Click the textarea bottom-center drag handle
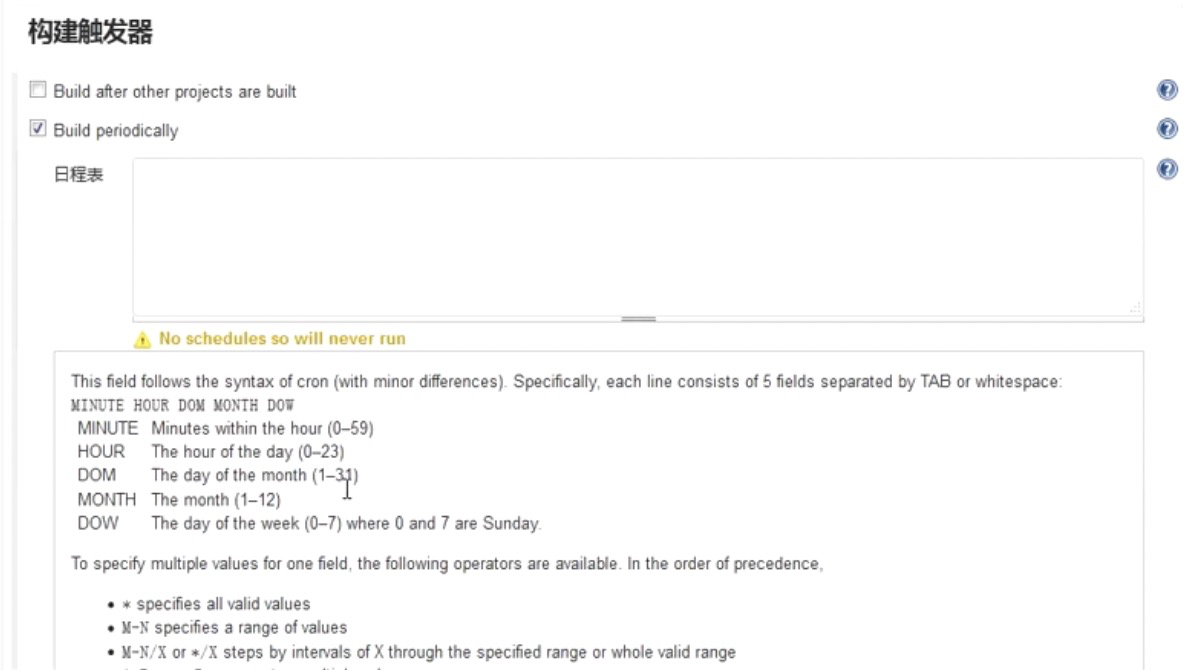The height and width of the screenshot is (670, 1196). (x=638, y=319)
